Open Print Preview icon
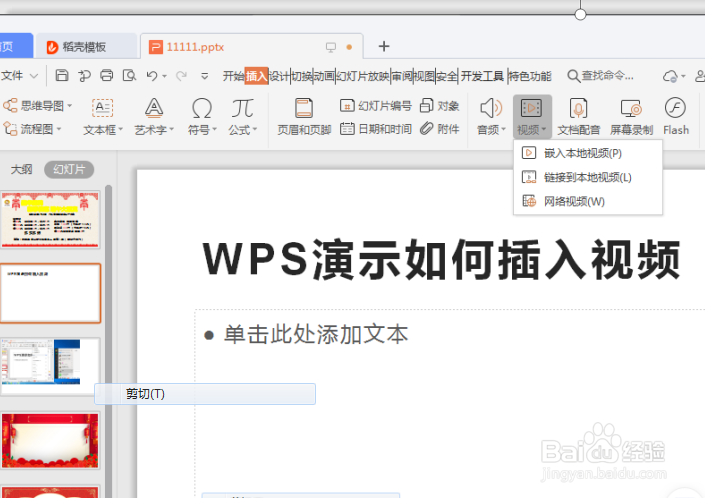This screenshot has height=498, width=705. point(129,76)
